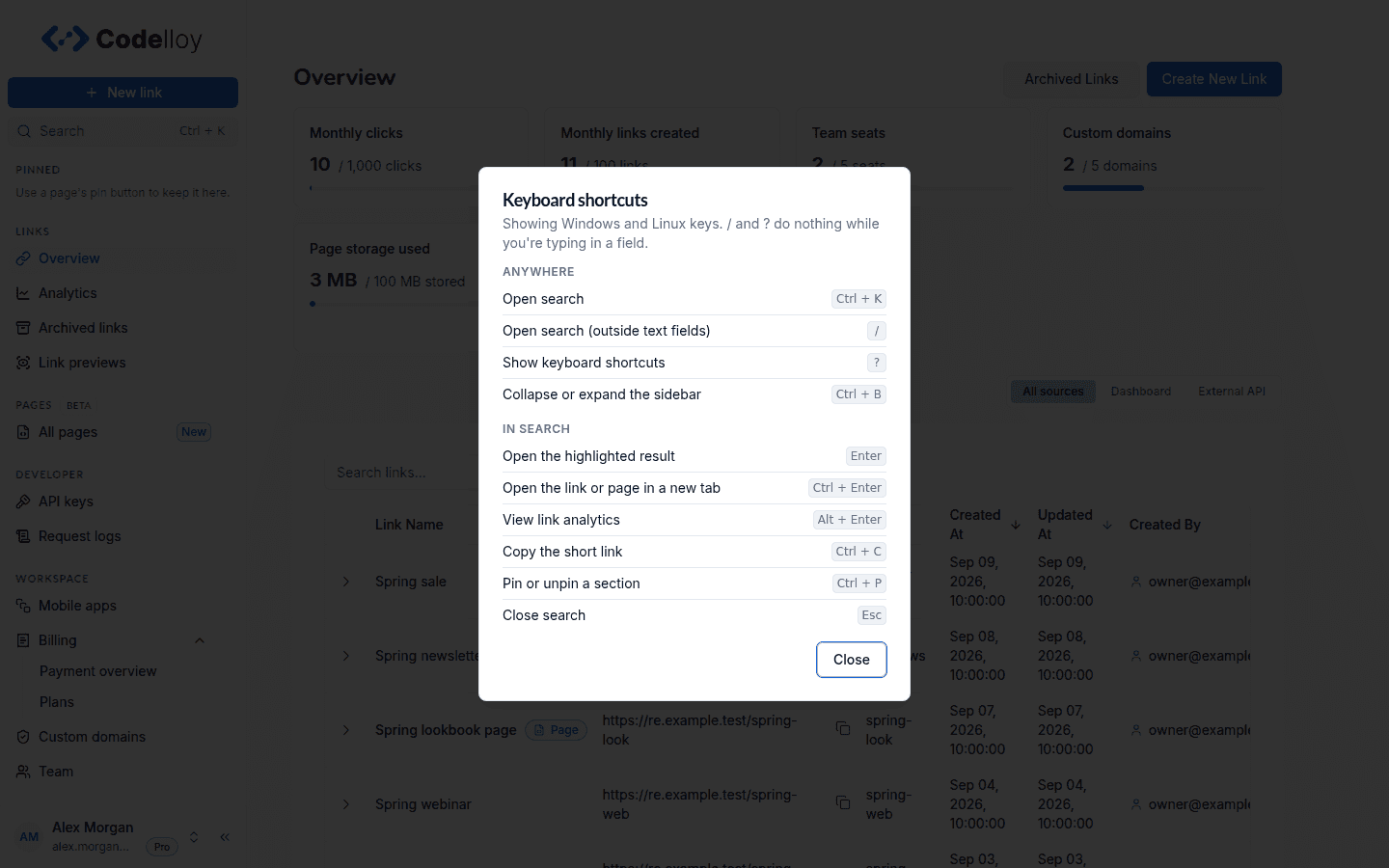The image size is (1389, 868).
Task: Click the Link previews icon in sidebar
Action: (x=23, y=363)
